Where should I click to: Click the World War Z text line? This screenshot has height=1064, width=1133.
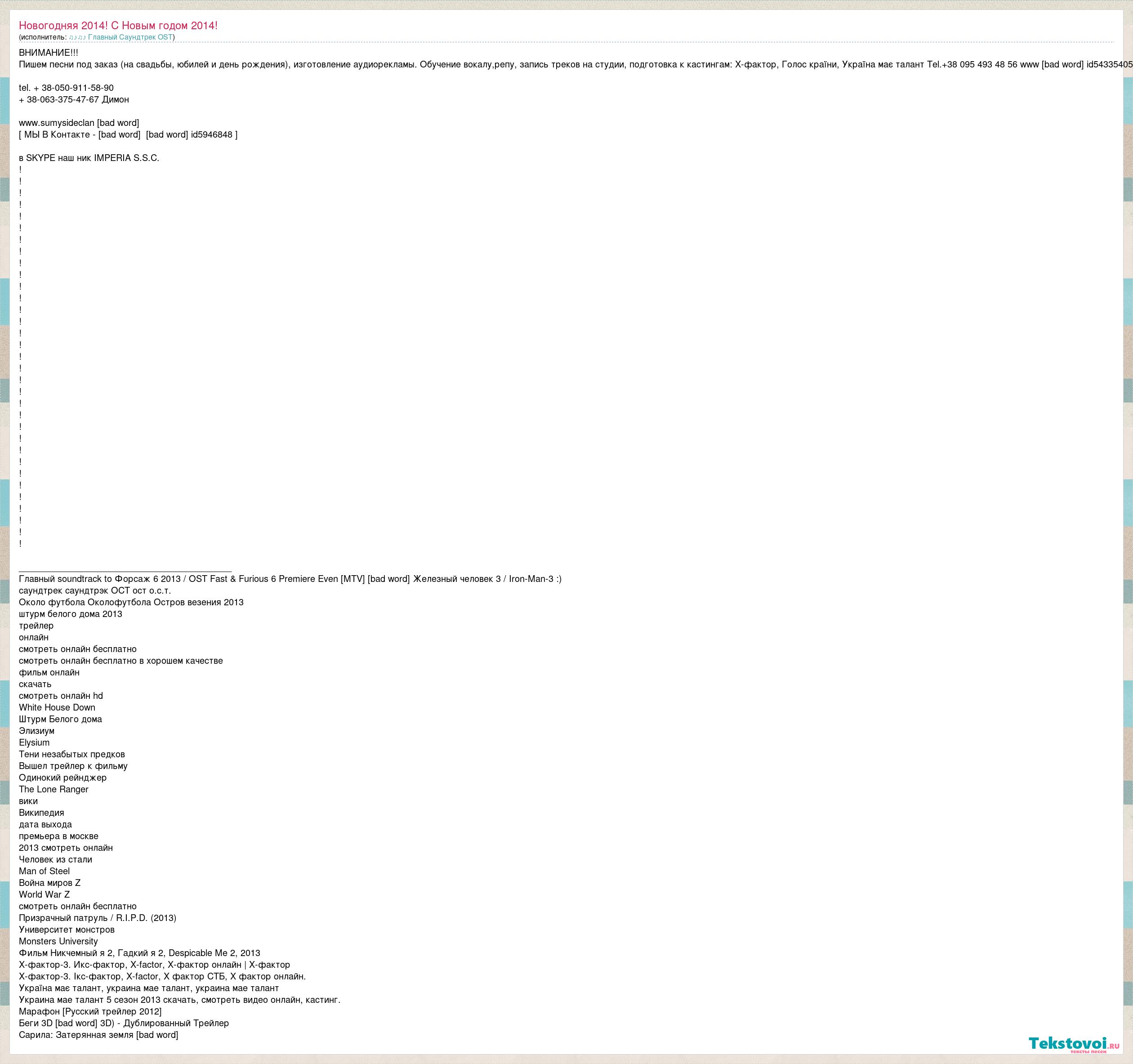[x=45, y=894]
